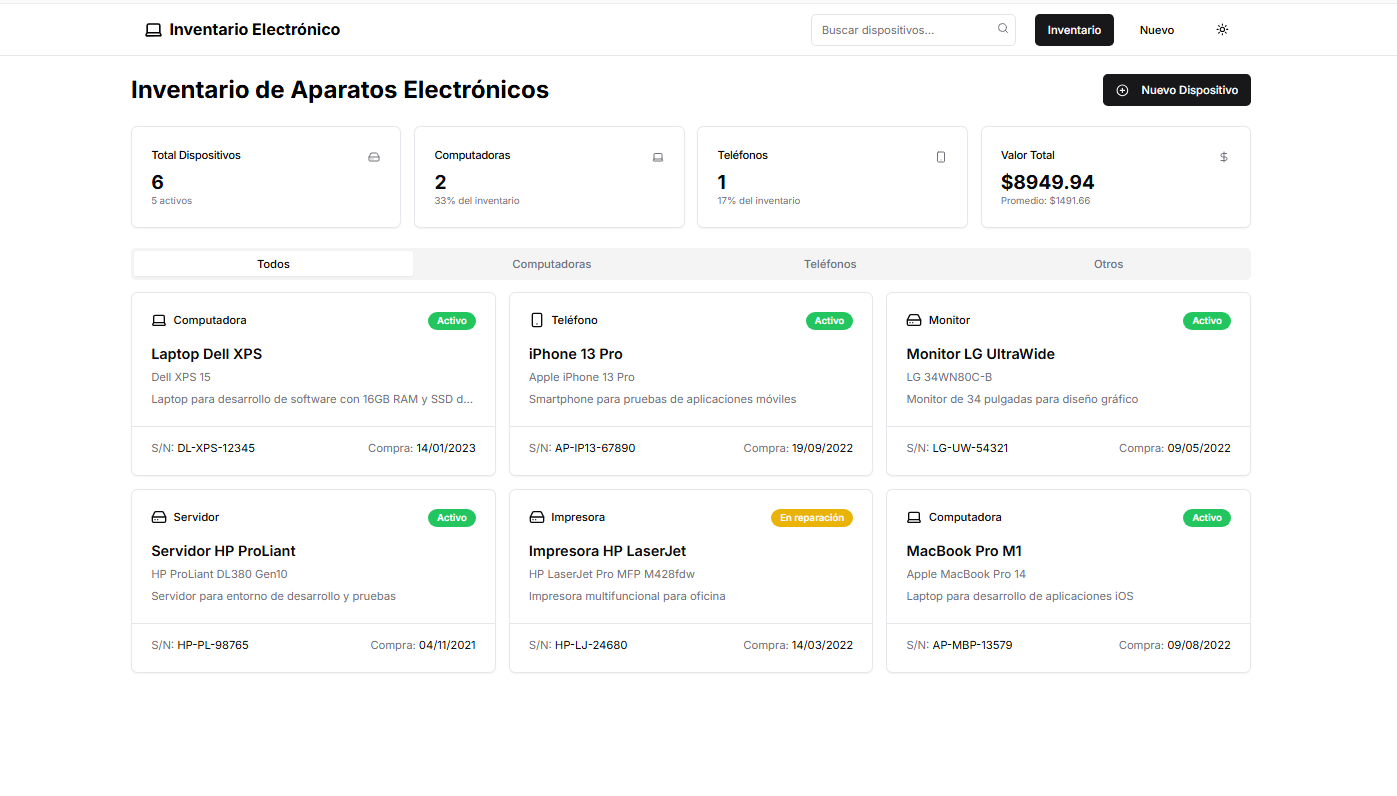
Task: Click the Nuevo Dispositivo button
Action: [1177, 90]
